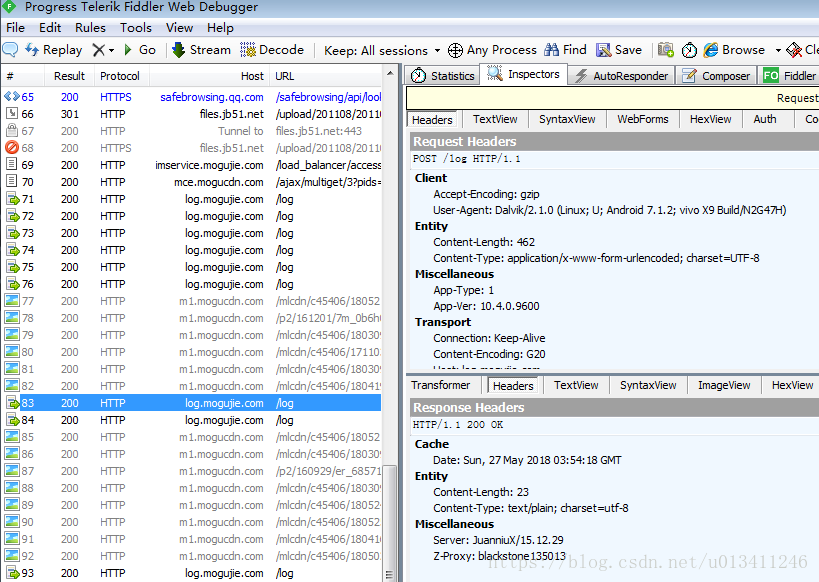Sort sessions by Host column
The width and height of the screenshot is (819, 582).
point(209,76)
